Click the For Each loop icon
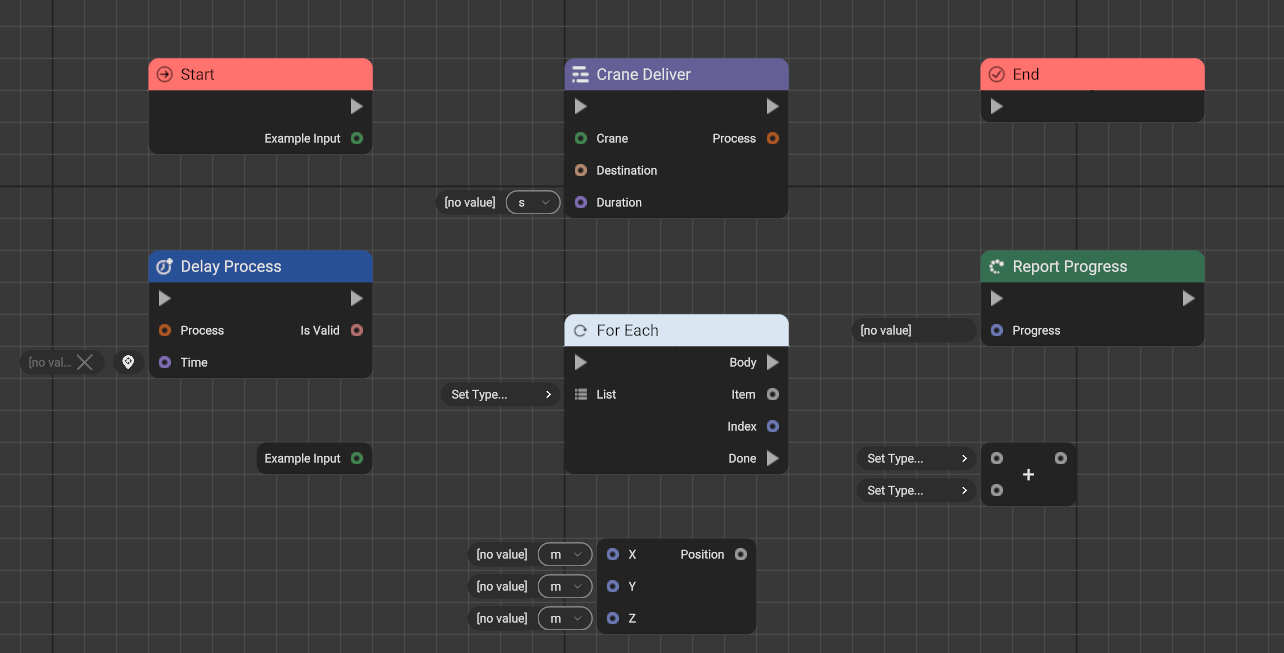Viewport: 1284px width, 653px height. [x=580, y=331]
